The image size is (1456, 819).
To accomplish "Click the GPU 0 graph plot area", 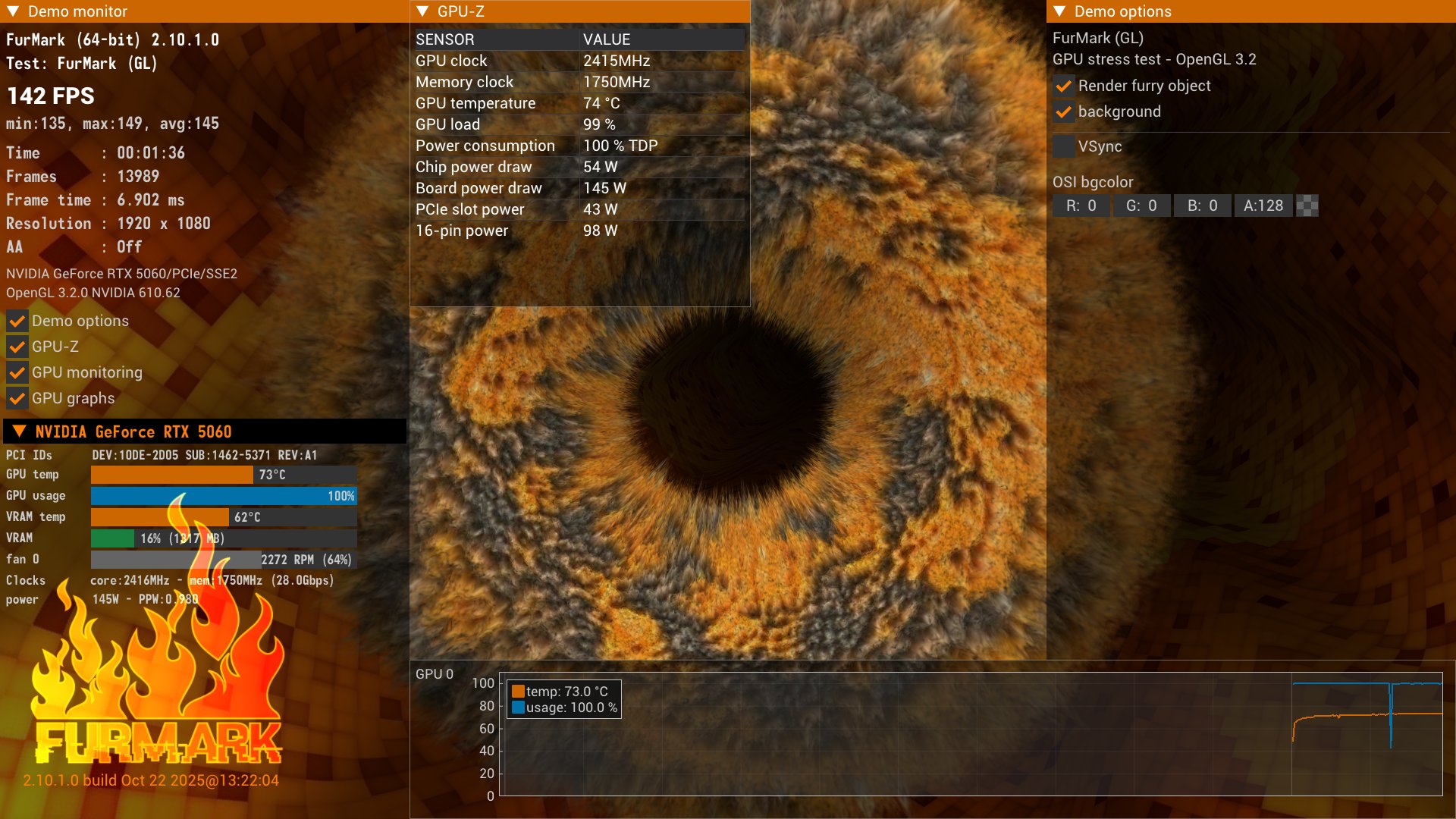I will pos(971,734).
